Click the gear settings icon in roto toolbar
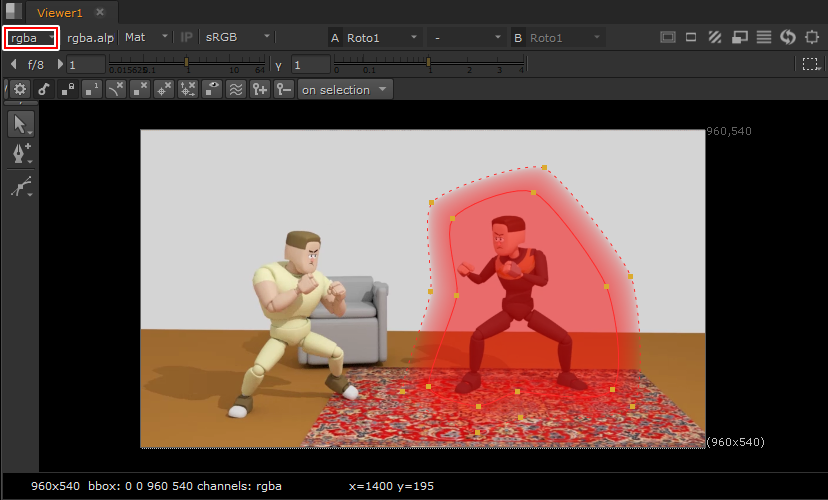 [x=19, y=89]
